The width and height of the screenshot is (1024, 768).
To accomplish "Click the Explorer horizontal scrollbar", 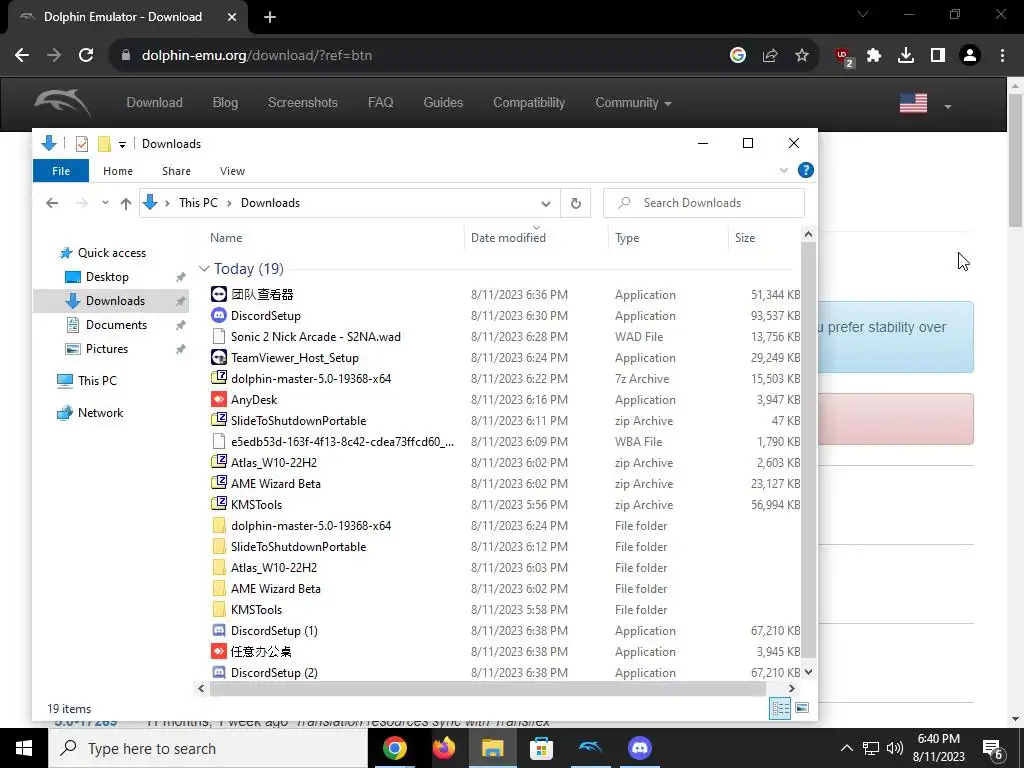I will coord(487,688).
